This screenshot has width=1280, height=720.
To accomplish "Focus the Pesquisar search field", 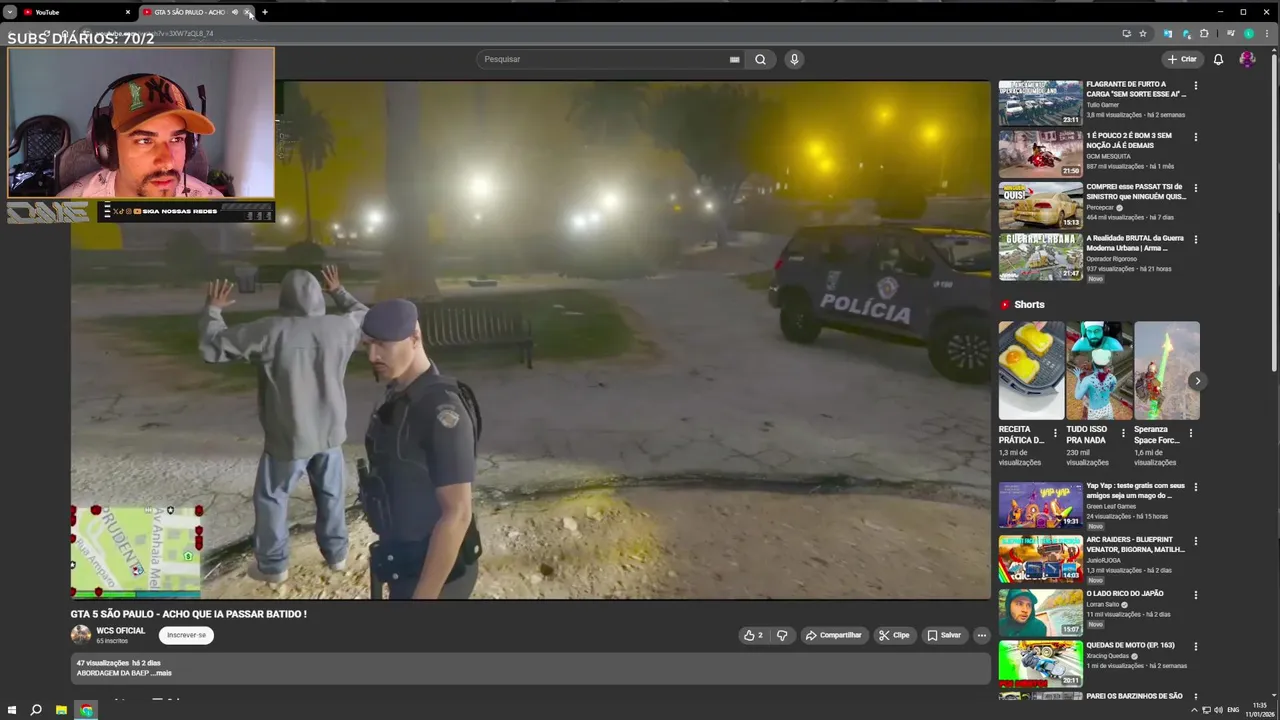I will 610,59.
